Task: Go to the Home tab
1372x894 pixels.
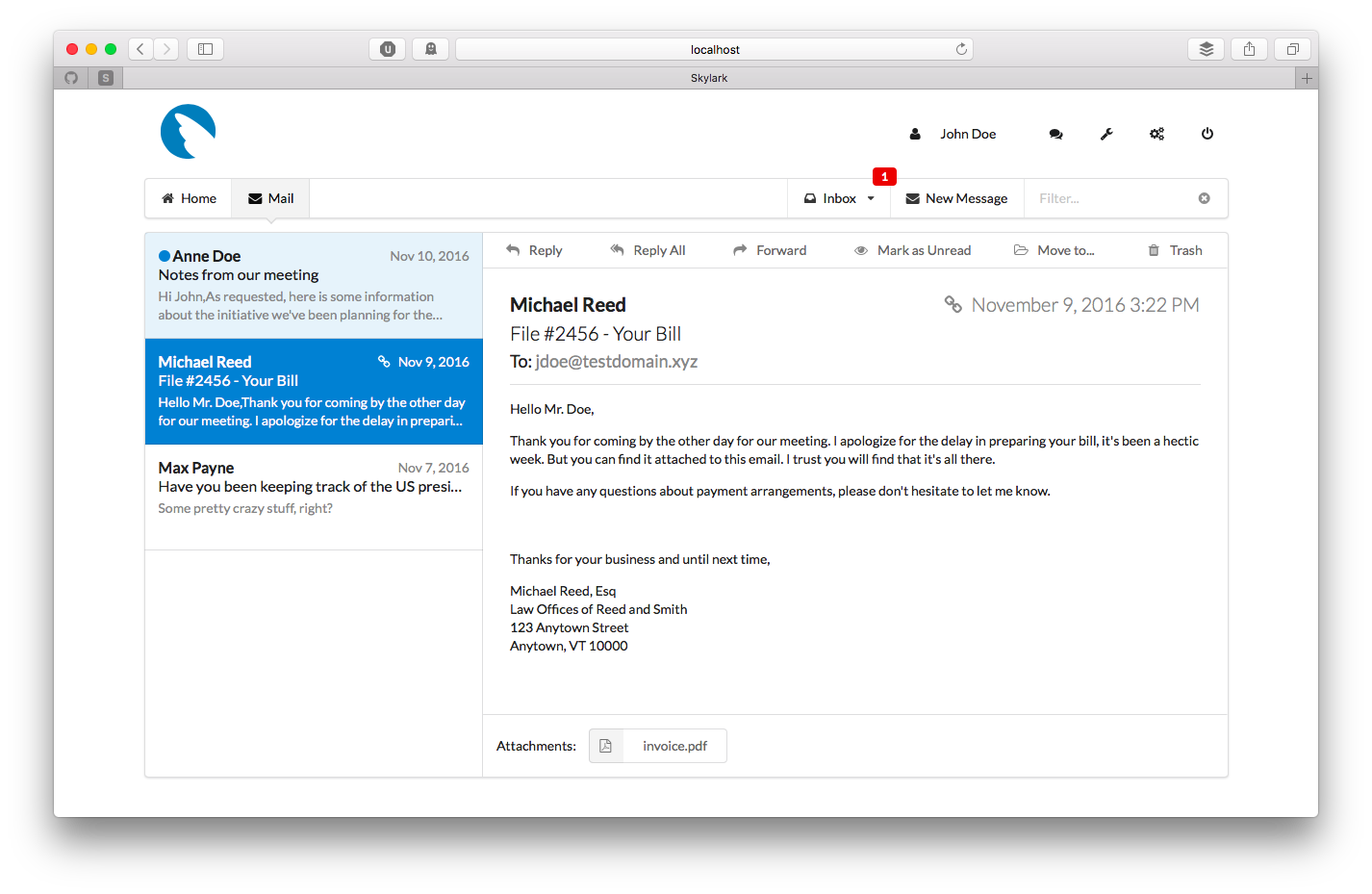Action: pyautogui.click(x=189, y=198)
